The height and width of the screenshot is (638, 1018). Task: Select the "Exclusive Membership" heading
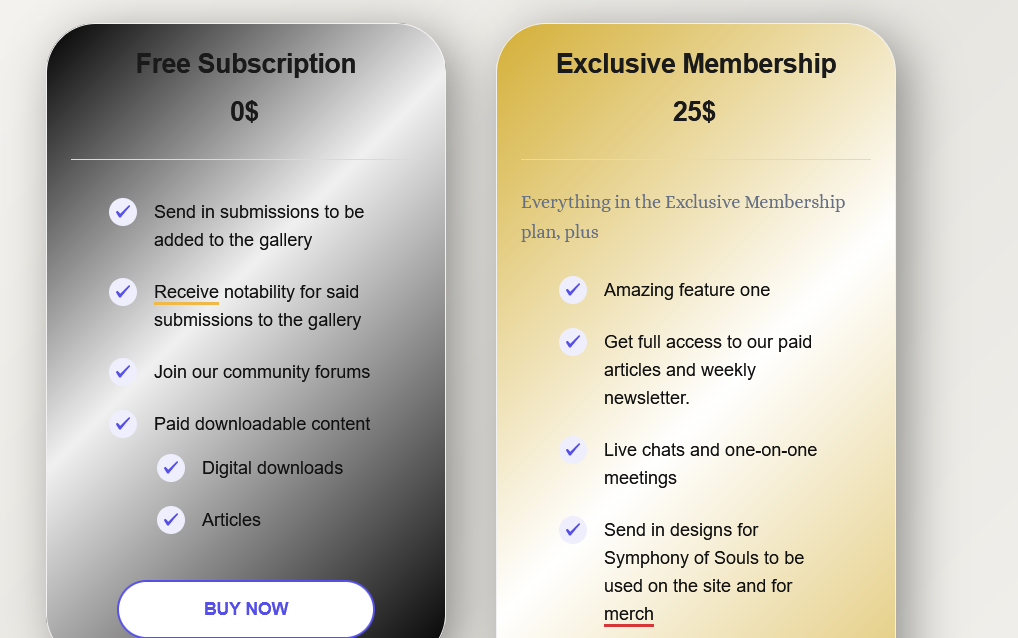point(696,64)
